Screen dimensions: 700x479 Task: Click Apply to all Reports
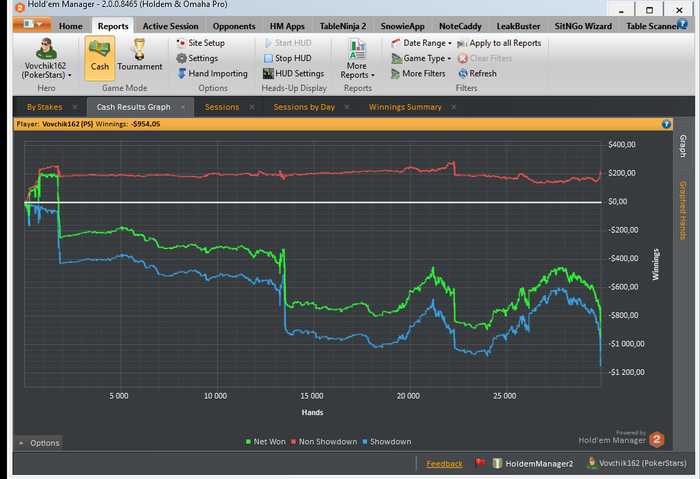pos(499,43)
